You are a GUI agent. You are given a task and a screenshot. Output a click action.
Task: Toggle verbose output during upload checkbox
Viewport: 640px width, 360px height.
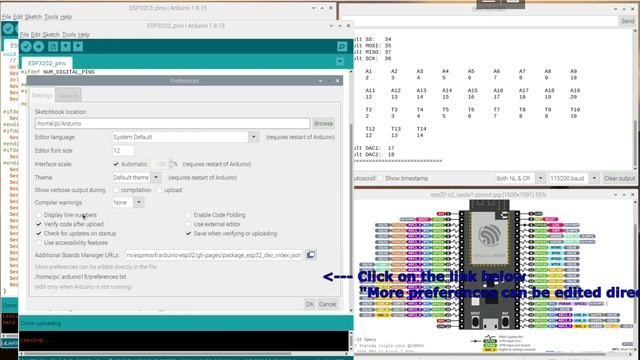click(160, 190)
